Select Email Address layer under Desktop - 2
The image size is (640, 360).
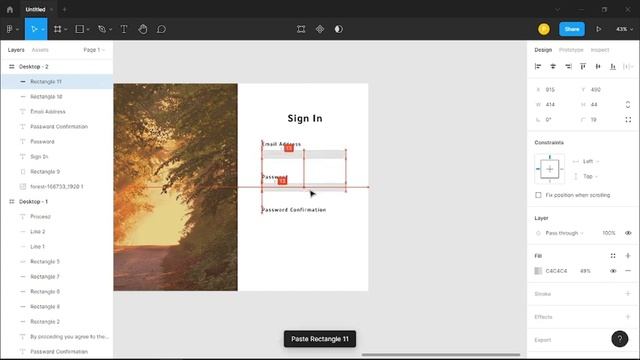[x=57, y=111]
